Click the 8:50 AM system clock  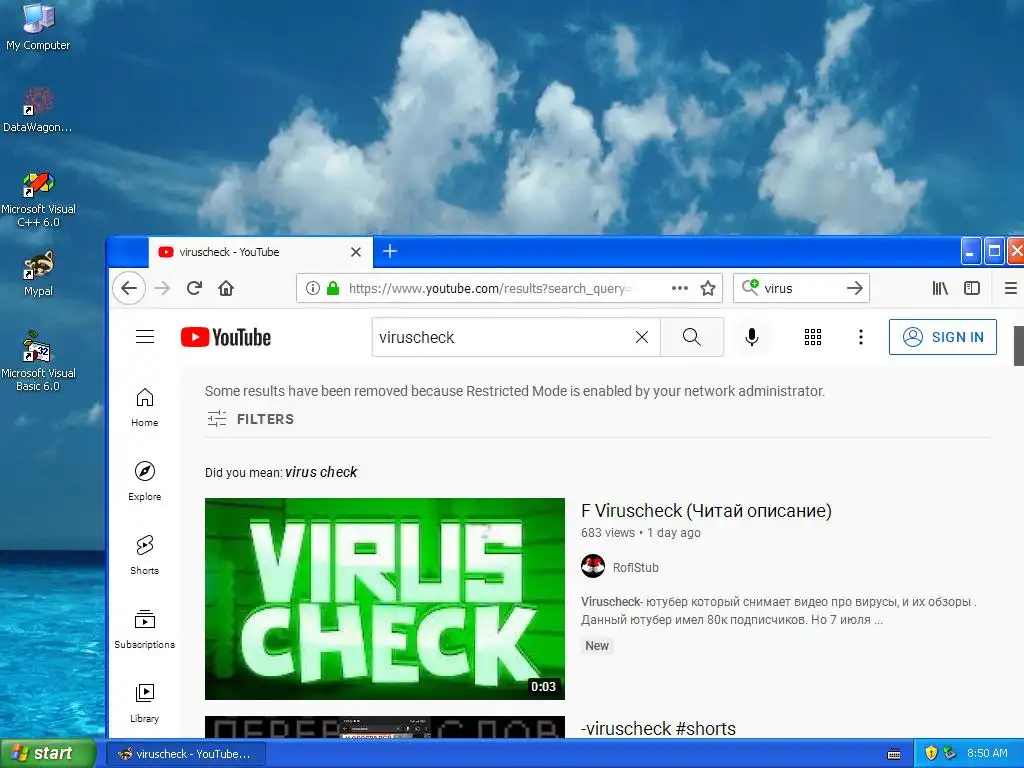tap(987, 754)
